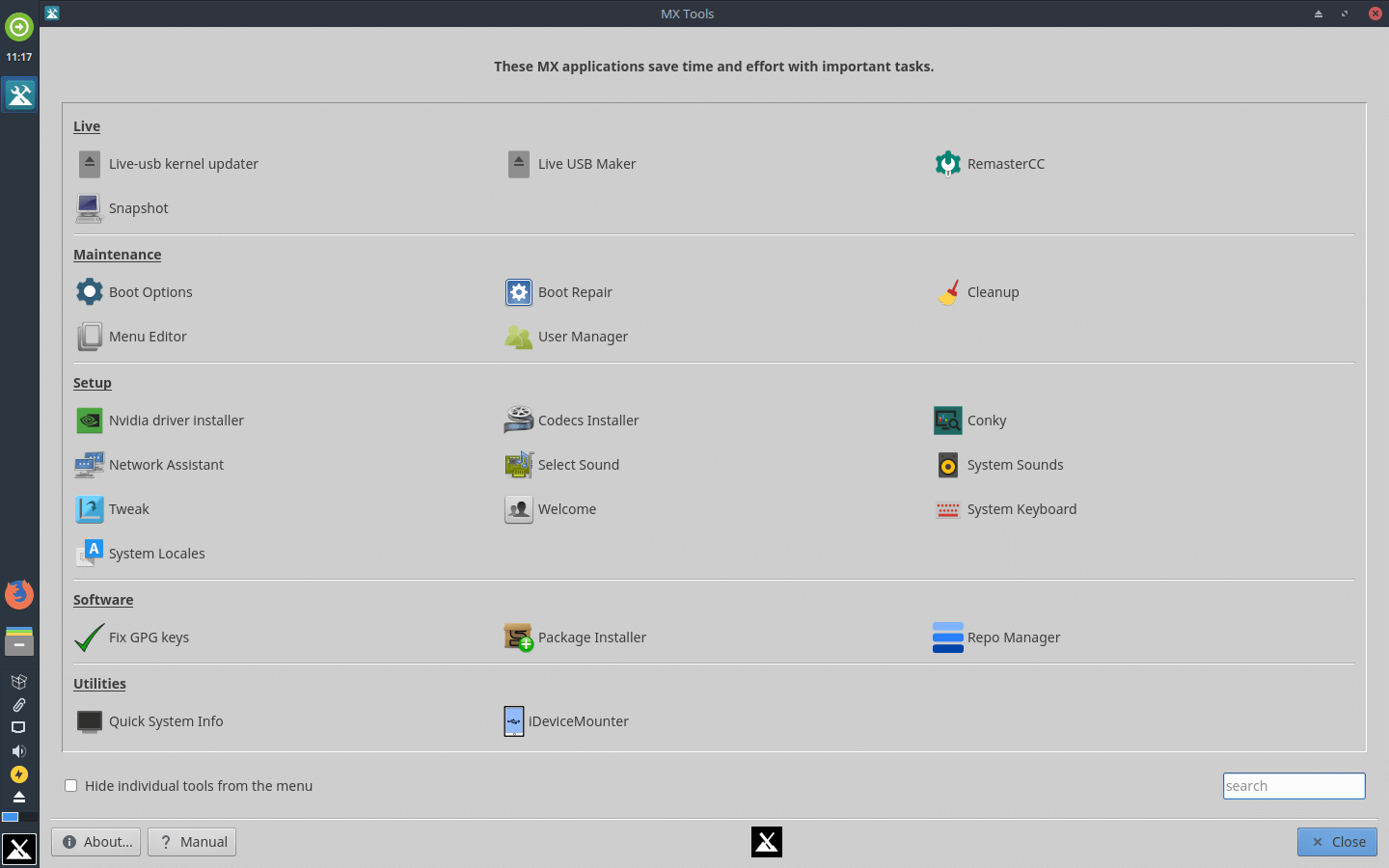Open file manager in side panel
The image size is (1389, 868).
point(19,640)
